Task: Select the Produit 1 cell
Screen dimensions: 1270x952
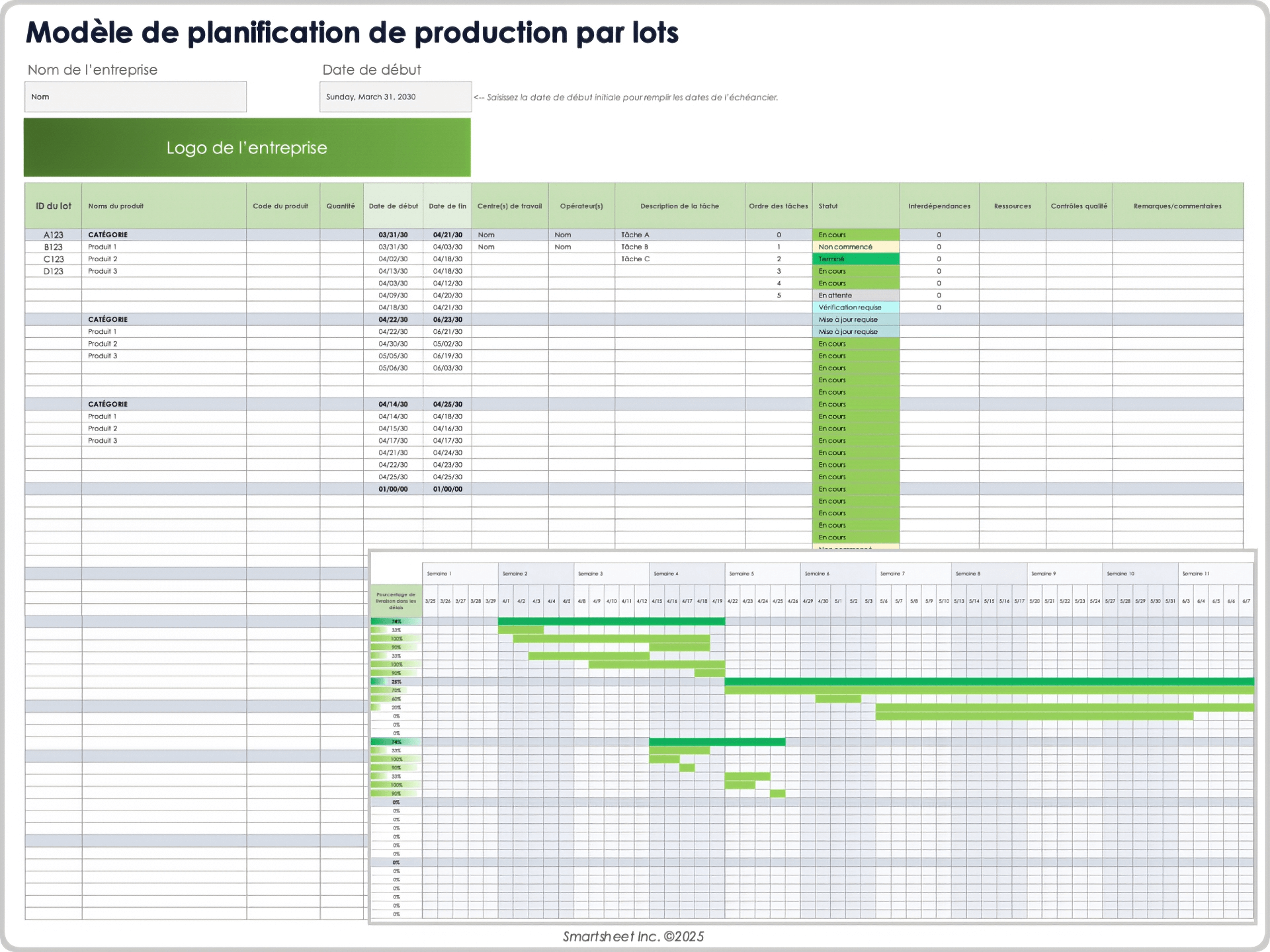Action: tap(103, 247)
